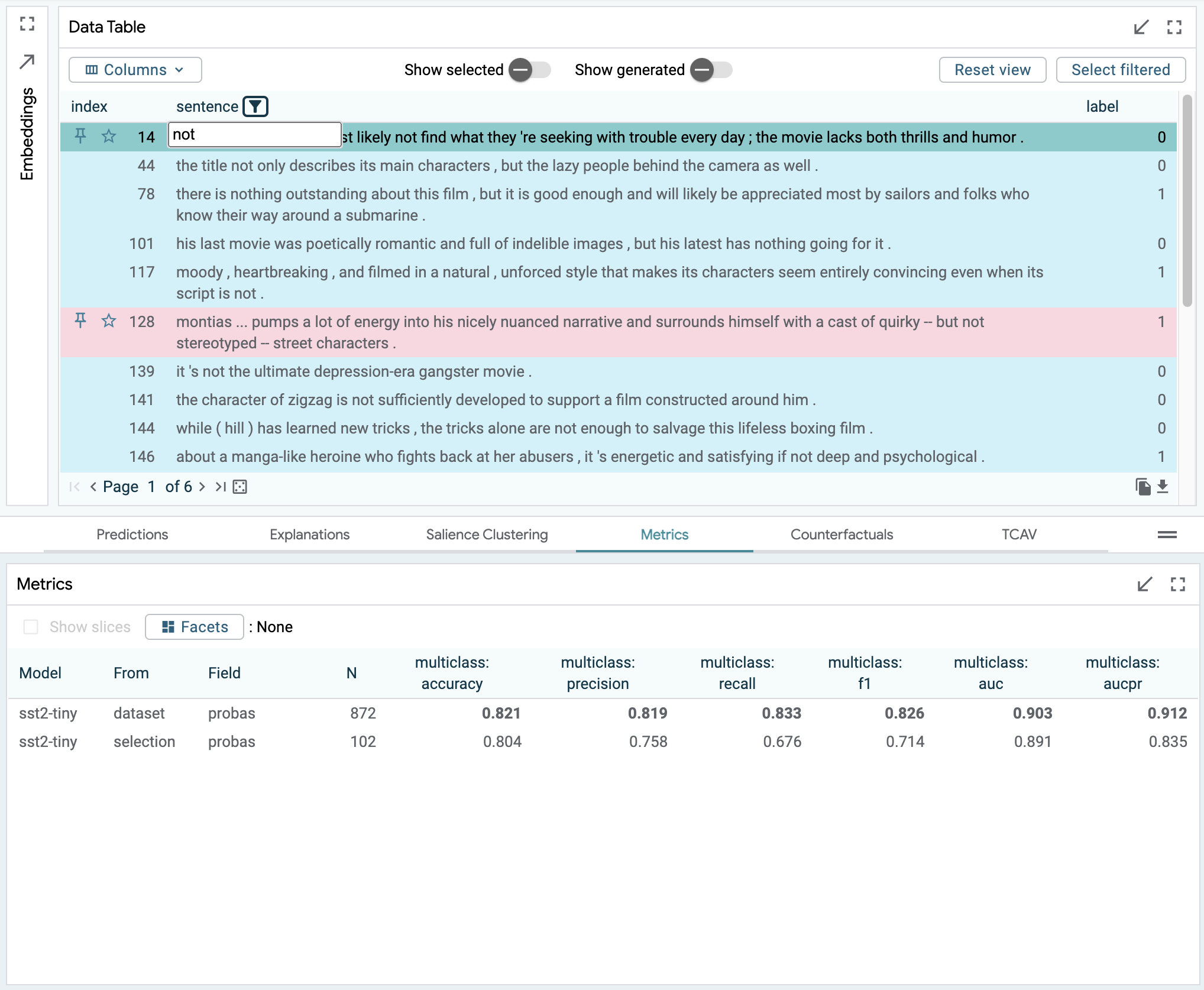Go to the first page of the table
This screenshot has height=990, width=1204.
pos(75,487)
